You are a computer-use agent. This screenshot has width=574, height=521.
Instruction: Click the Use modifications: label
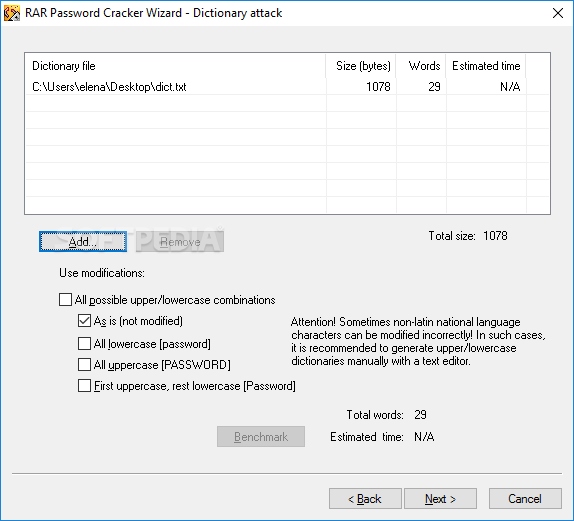tap(102, 273)
